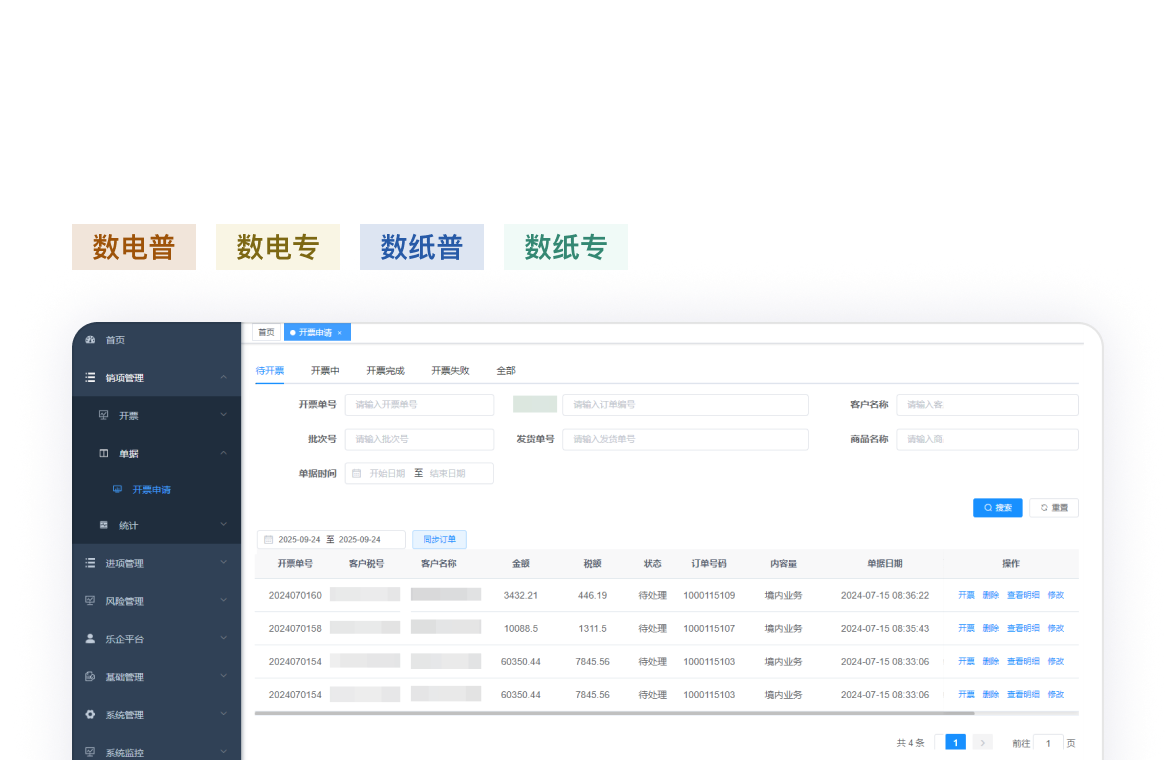Click 修改 link for order 2024070158

tap(1056, 628)
